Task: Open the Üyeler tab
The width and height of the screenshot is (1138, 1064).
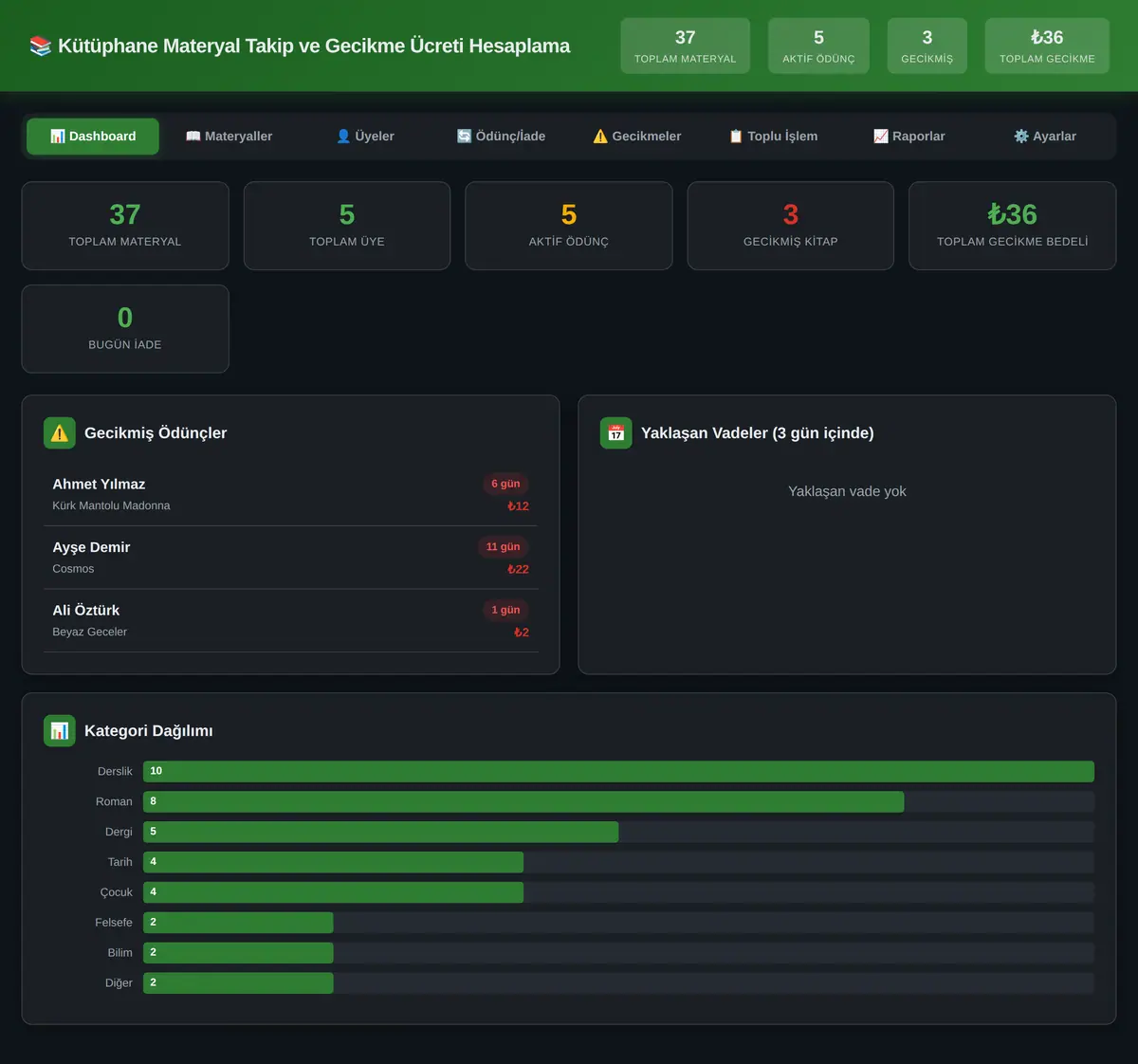Action: pyautogui.click(x=365, y=137)
